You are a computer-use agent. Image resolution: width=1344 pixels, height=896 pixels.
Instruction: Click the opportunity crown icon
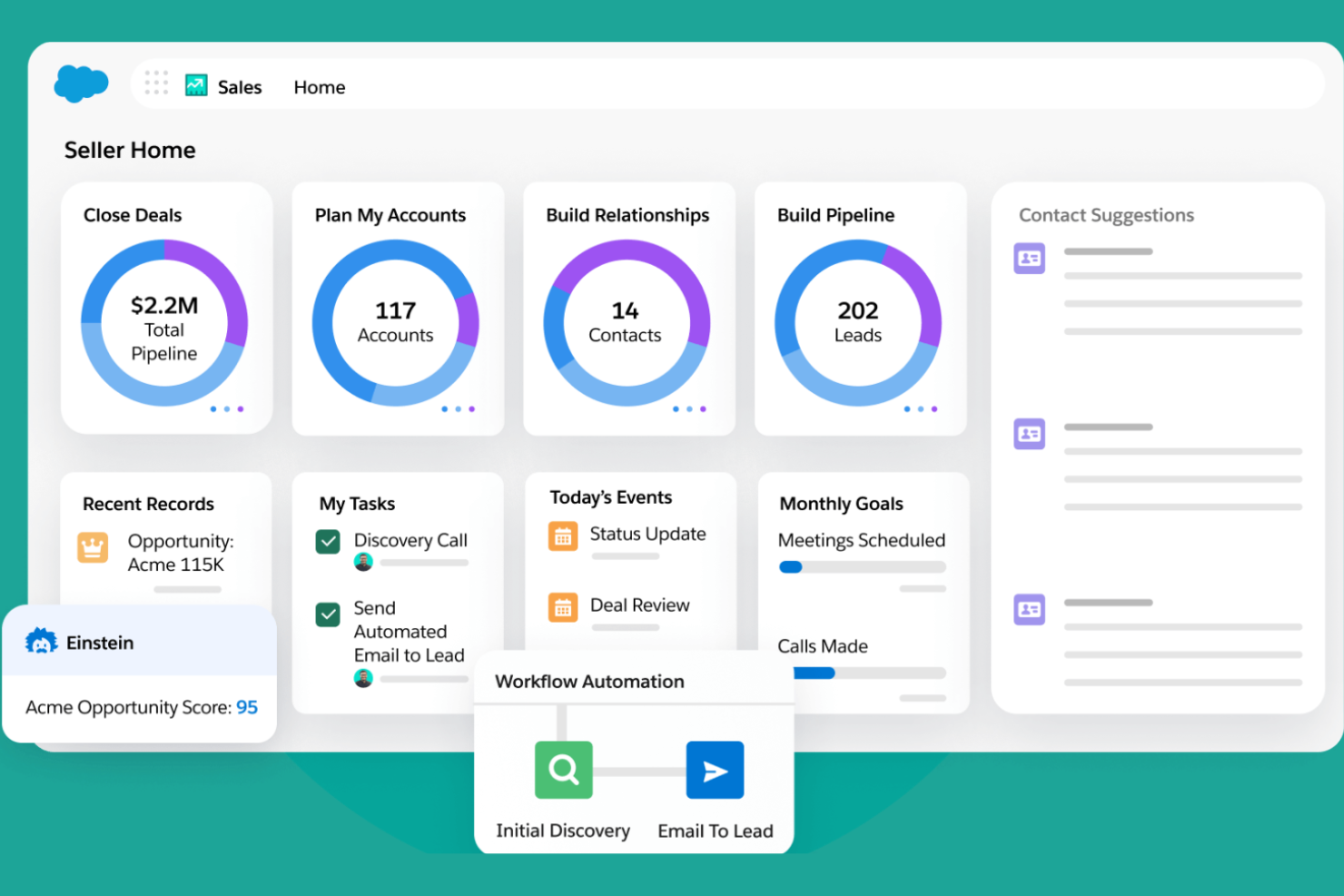coord(93,547)
